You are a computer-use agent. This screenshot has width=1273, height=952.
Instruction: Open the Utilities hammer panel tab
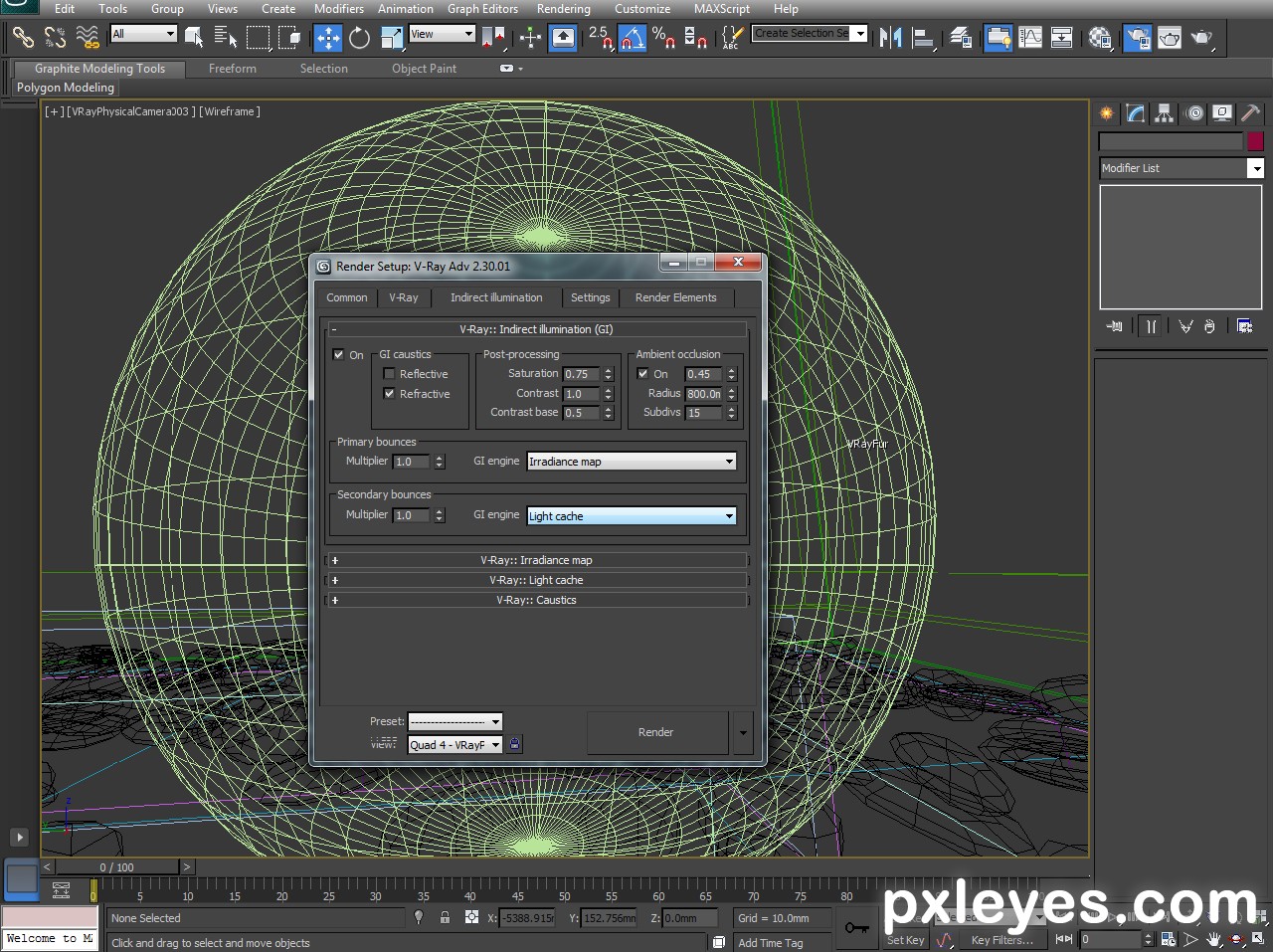coord(1250,113)
